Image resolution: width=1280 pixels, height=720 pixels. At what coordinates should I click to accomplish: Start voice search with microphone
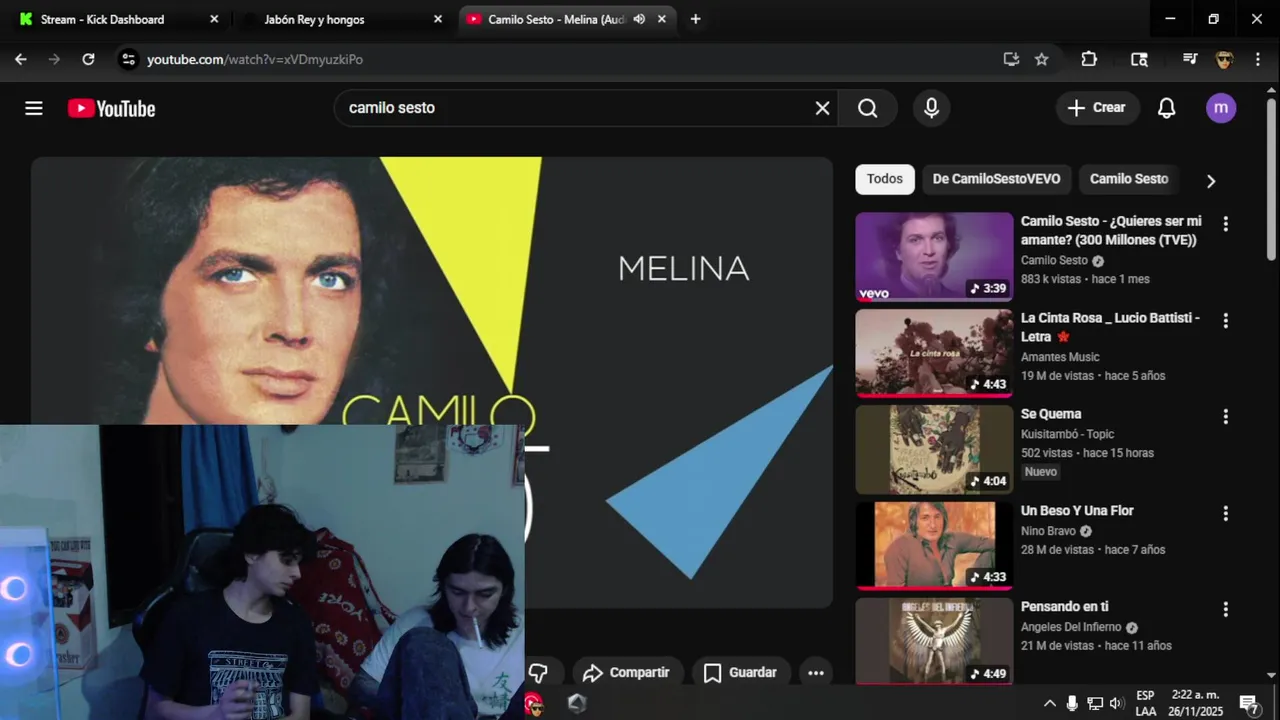coord(931,108)
